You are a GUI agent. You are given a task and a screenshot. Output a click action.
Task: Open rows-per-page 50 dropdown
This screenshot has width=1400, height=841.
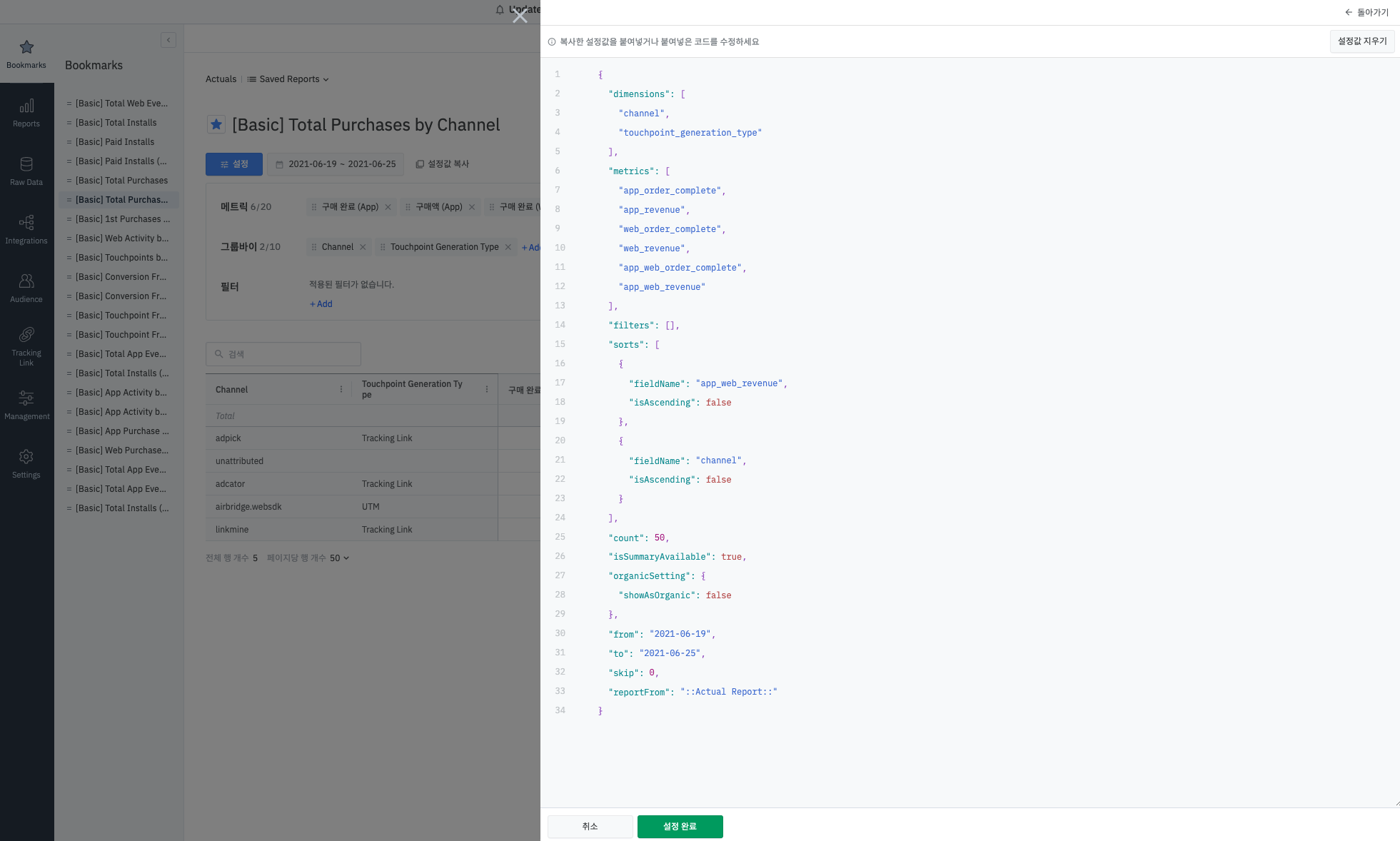click(340, 558)
